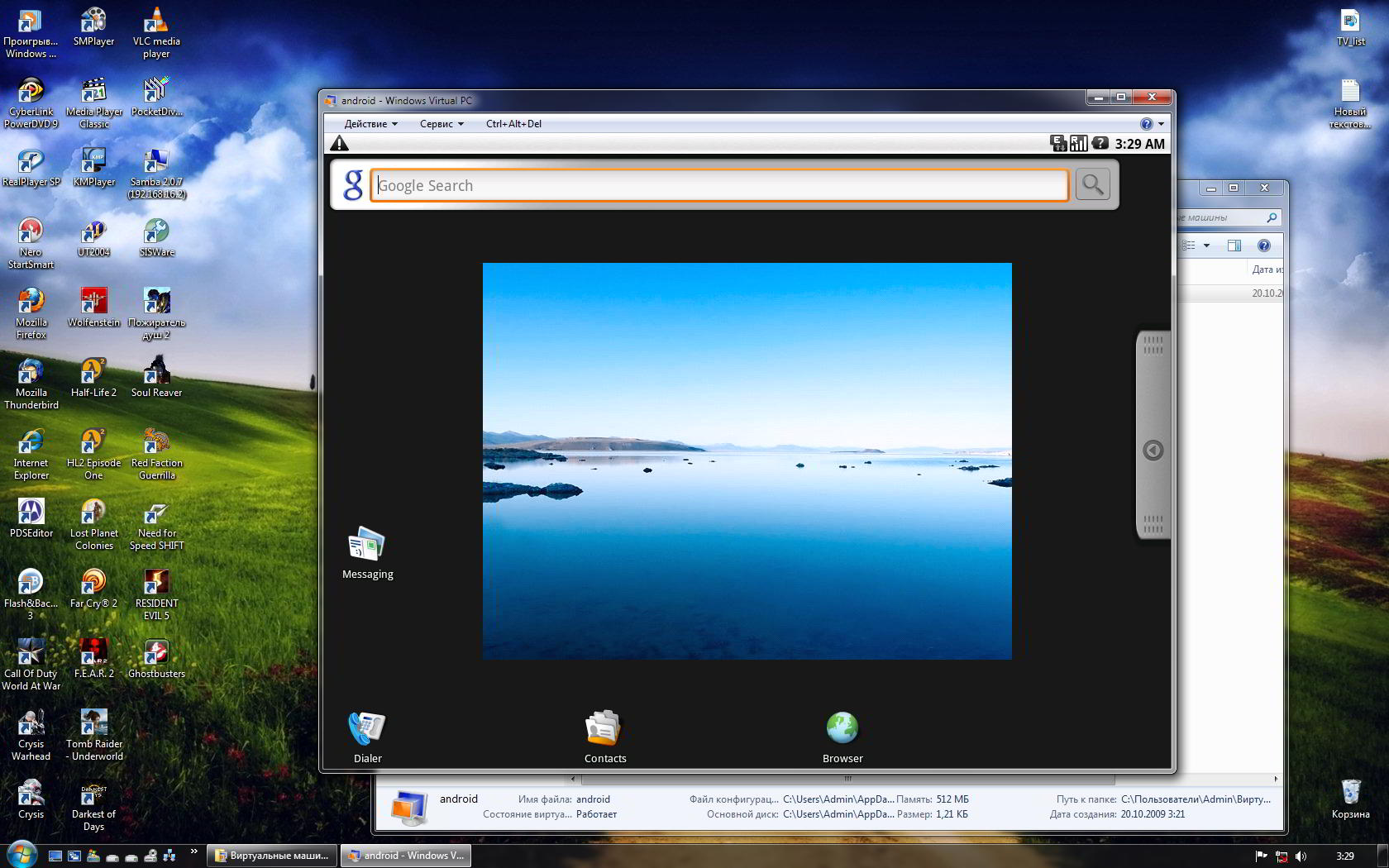
Task: Open the Windows Start menu orb
Action: 21,854
